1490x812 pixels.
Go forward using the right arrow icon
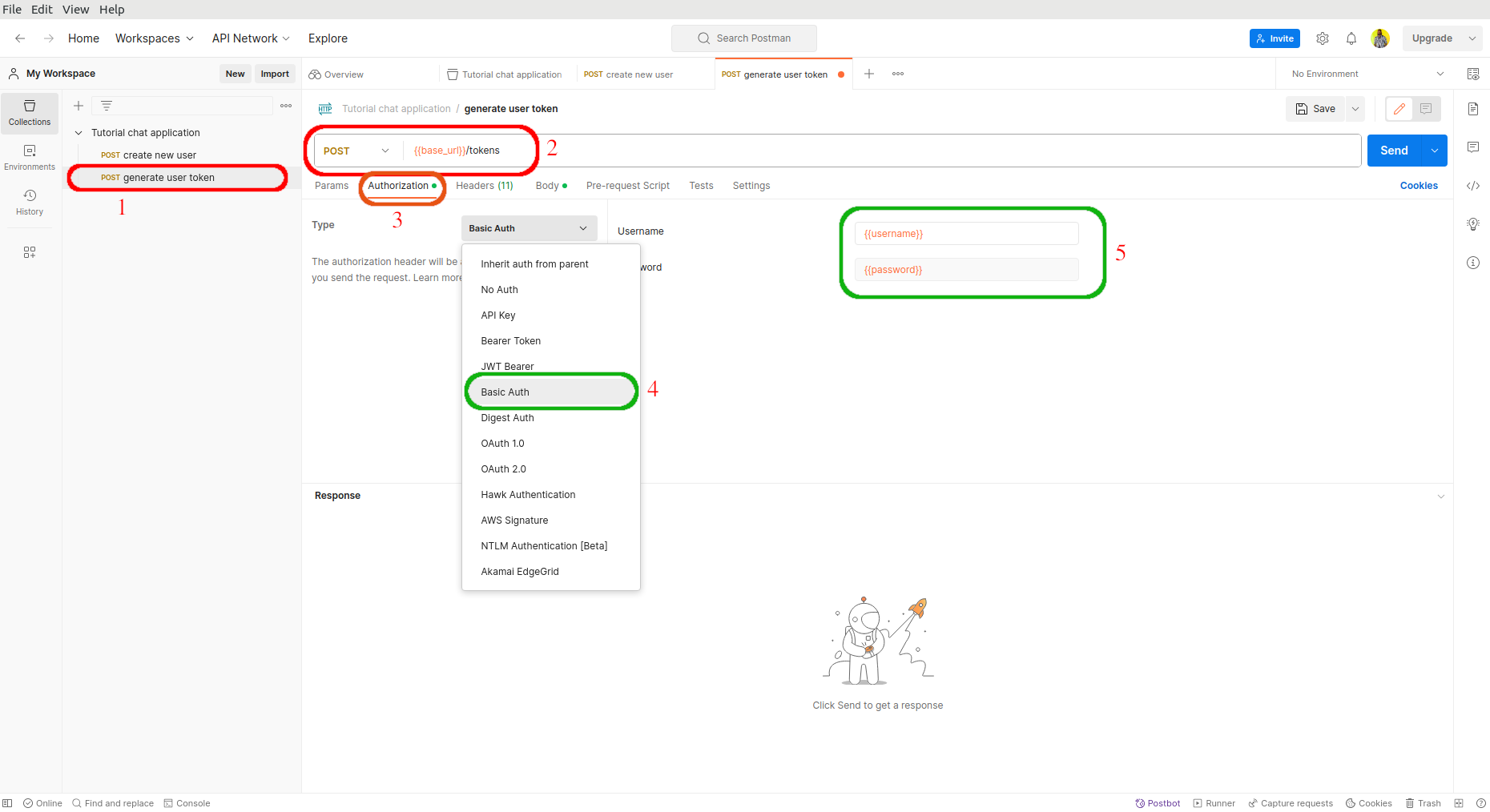pos(49,38)
